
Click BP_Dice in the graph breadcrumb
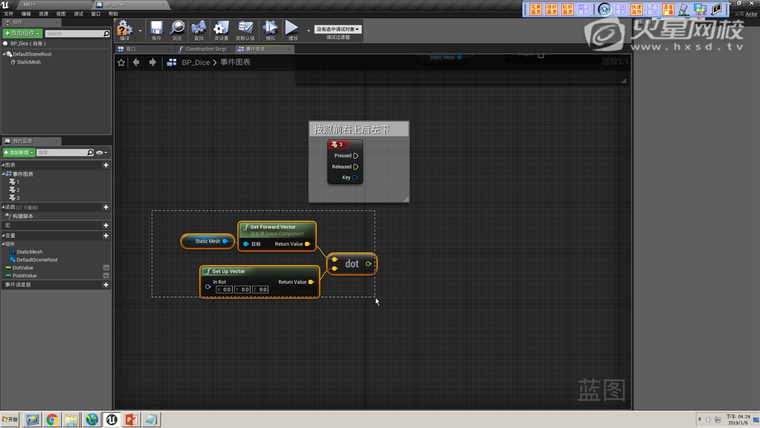198,62
